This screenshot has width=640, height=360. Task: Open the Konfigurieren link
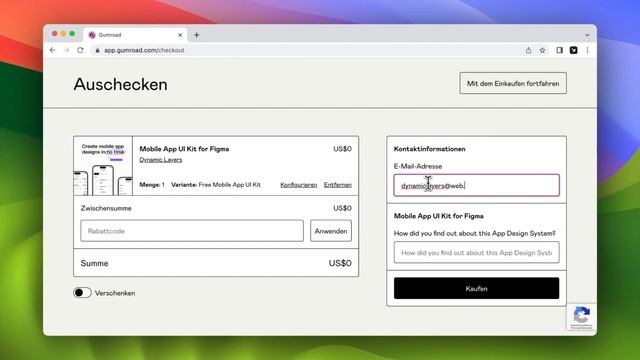point(298,185)
